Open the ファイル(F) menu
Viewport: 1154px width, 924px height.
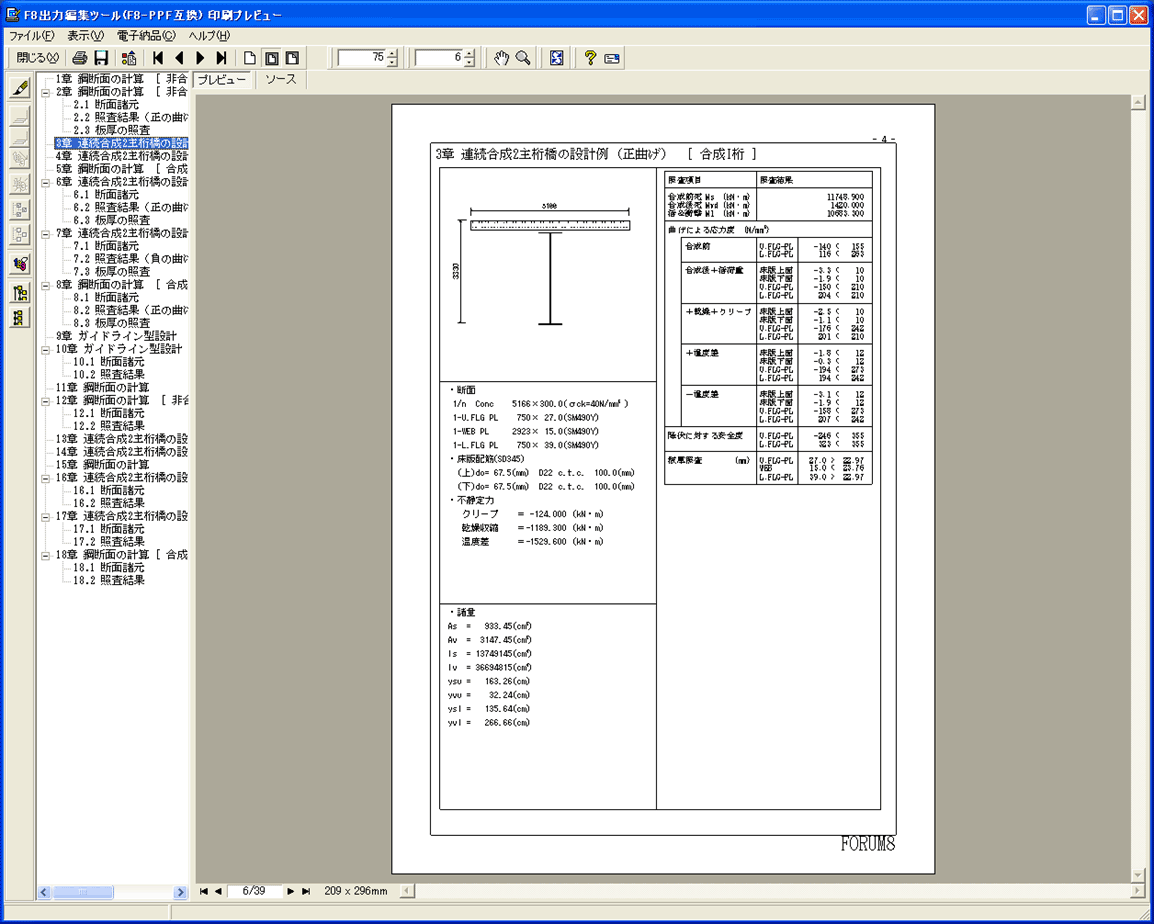(32, 36)
